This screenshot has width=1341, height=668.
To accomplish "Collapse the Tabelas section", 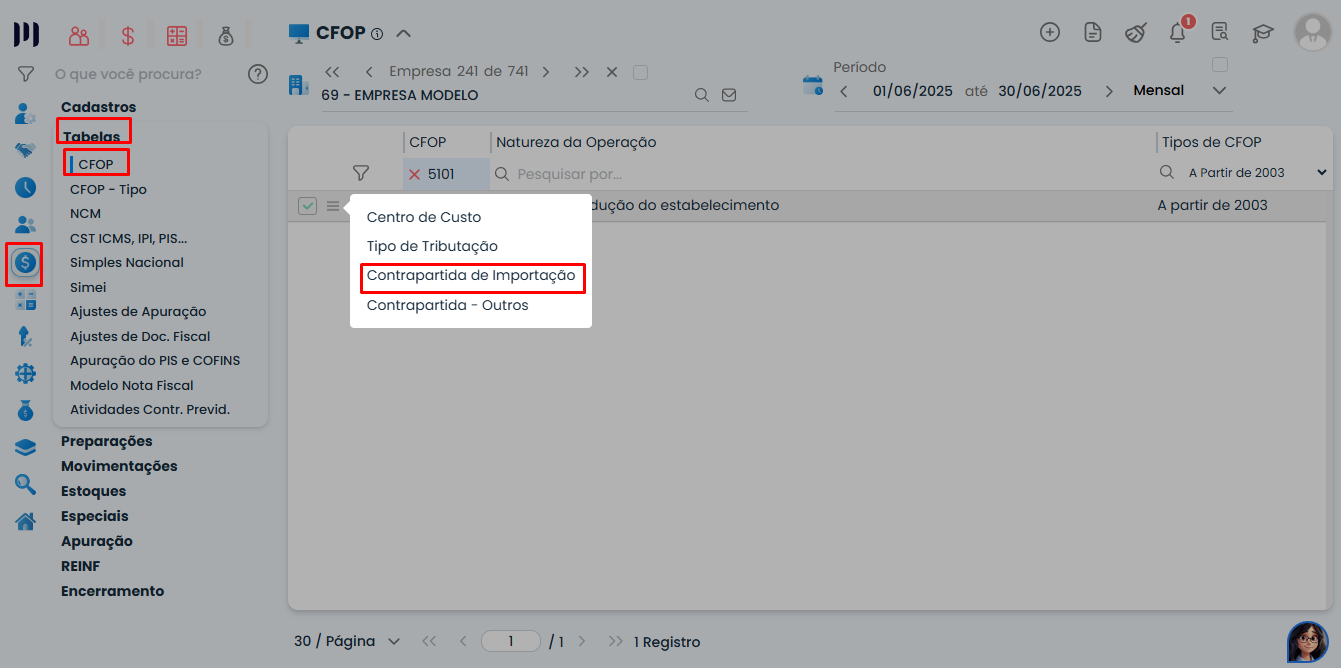I will pyautogui.click(x=91, y=137).
